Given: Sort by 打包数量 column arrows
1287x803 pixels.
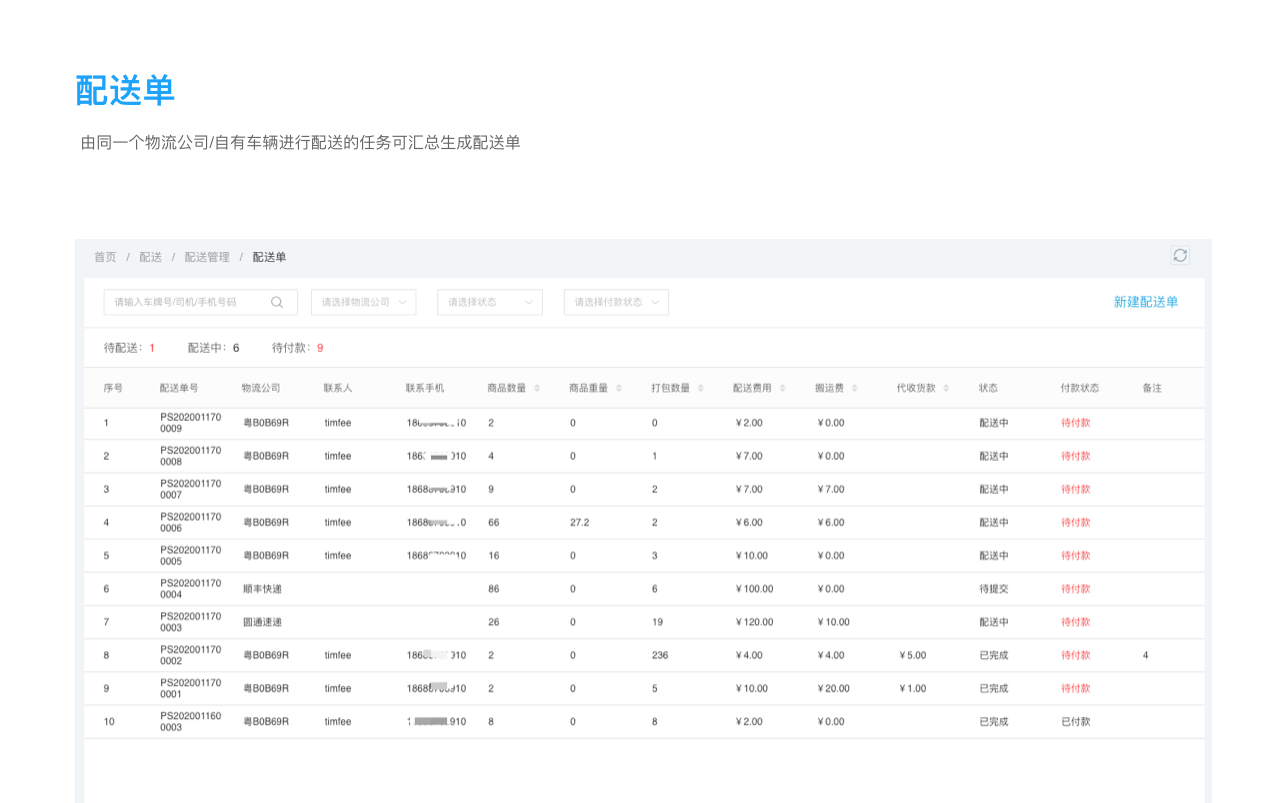Looking at the screenshot, I should tap(701, 388).
